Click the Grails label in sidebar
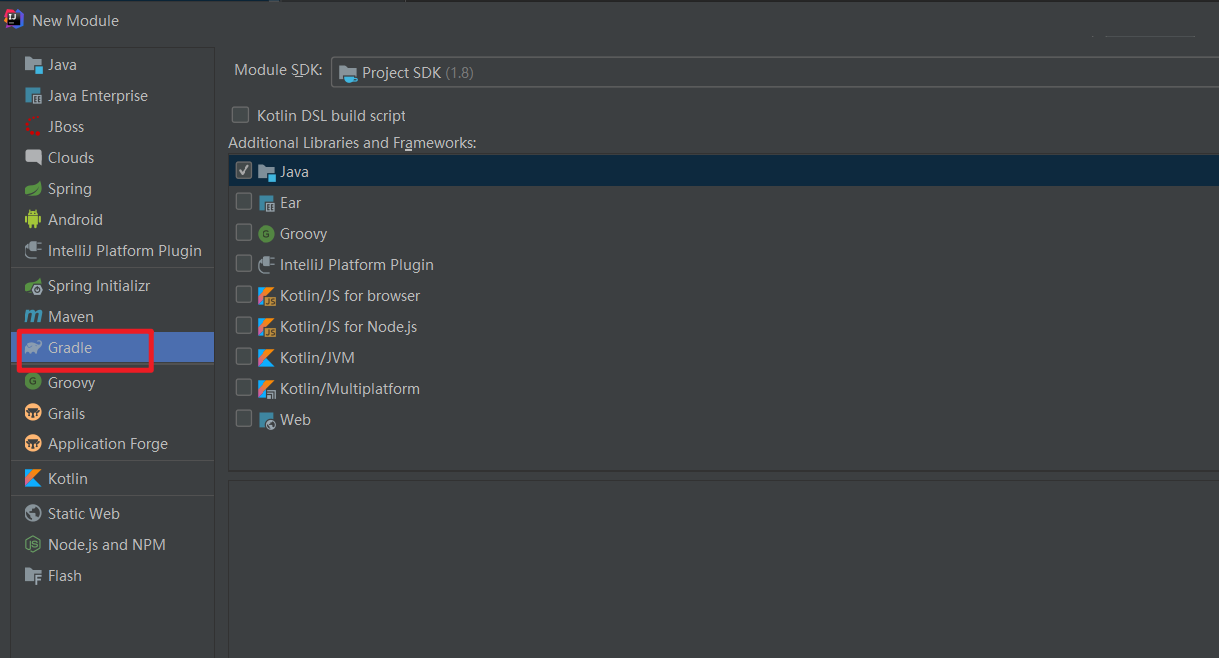The height and width of the screenshot is (658, 1219). click(x=67, y=414)
